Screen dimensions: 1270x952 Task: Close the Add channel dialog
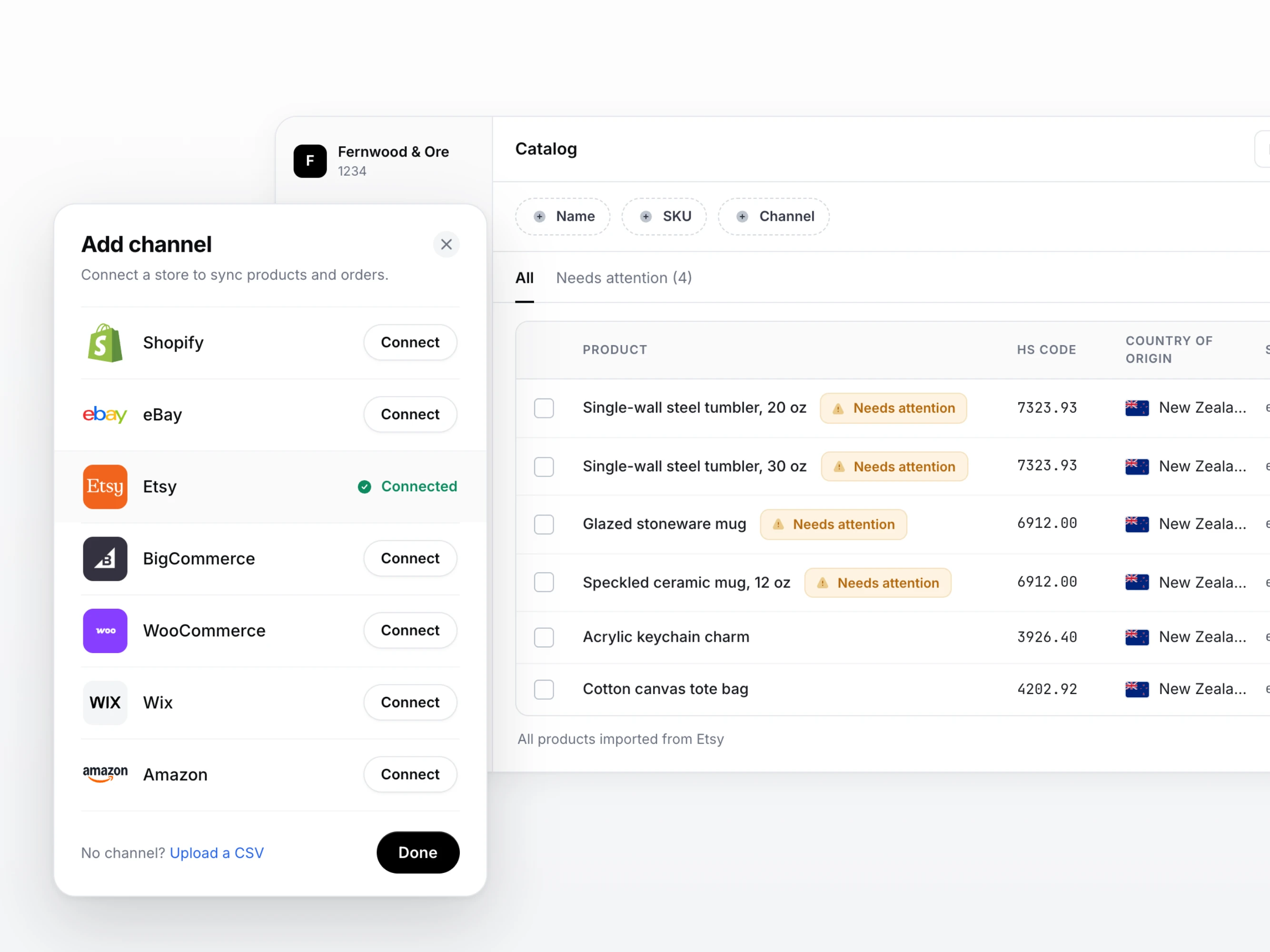click(446, 245)
